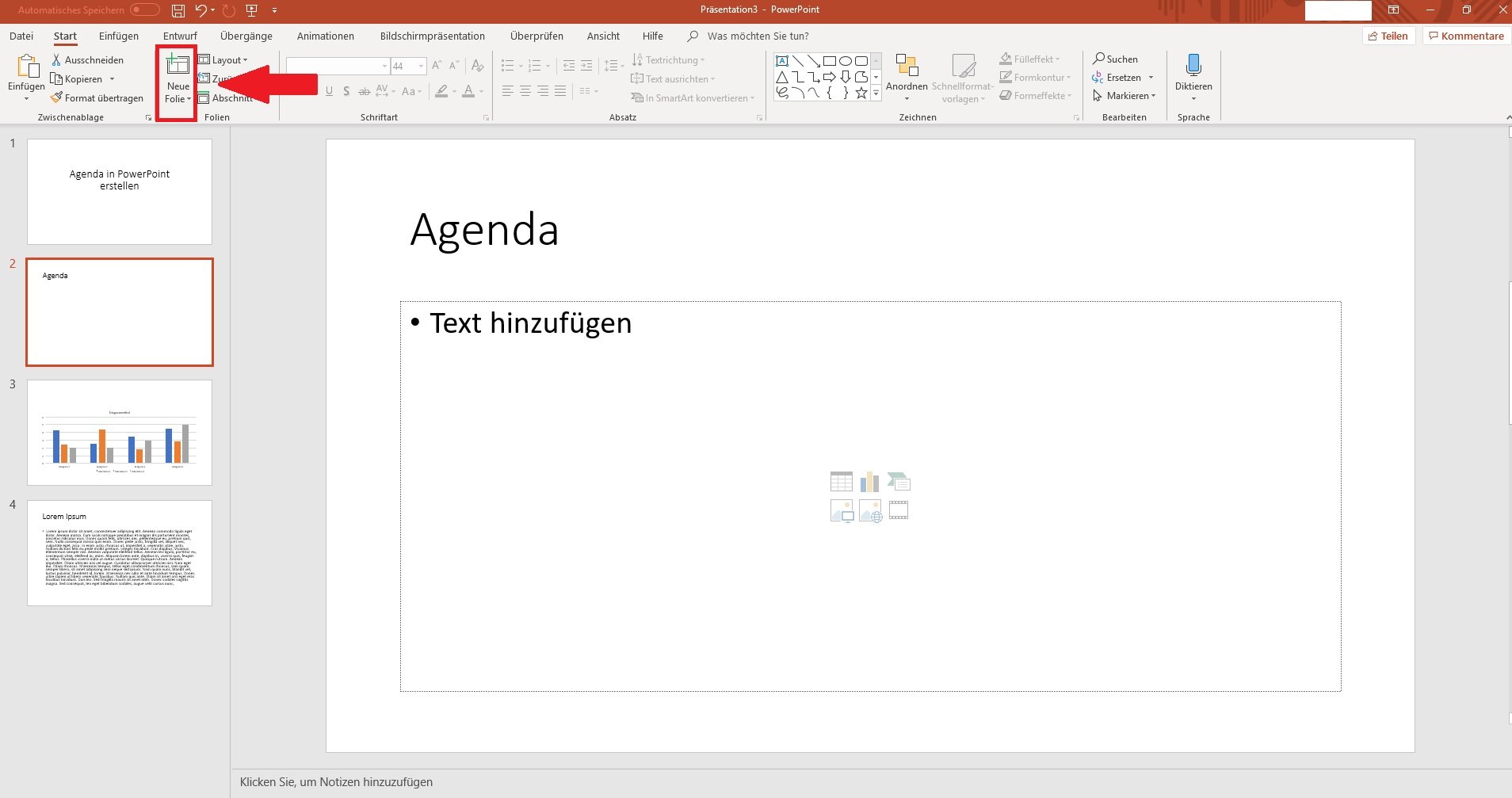Select the text box shape in shapes gallery
The width and height of the screenshot is (1512, 798).
(x=782, y=61)
